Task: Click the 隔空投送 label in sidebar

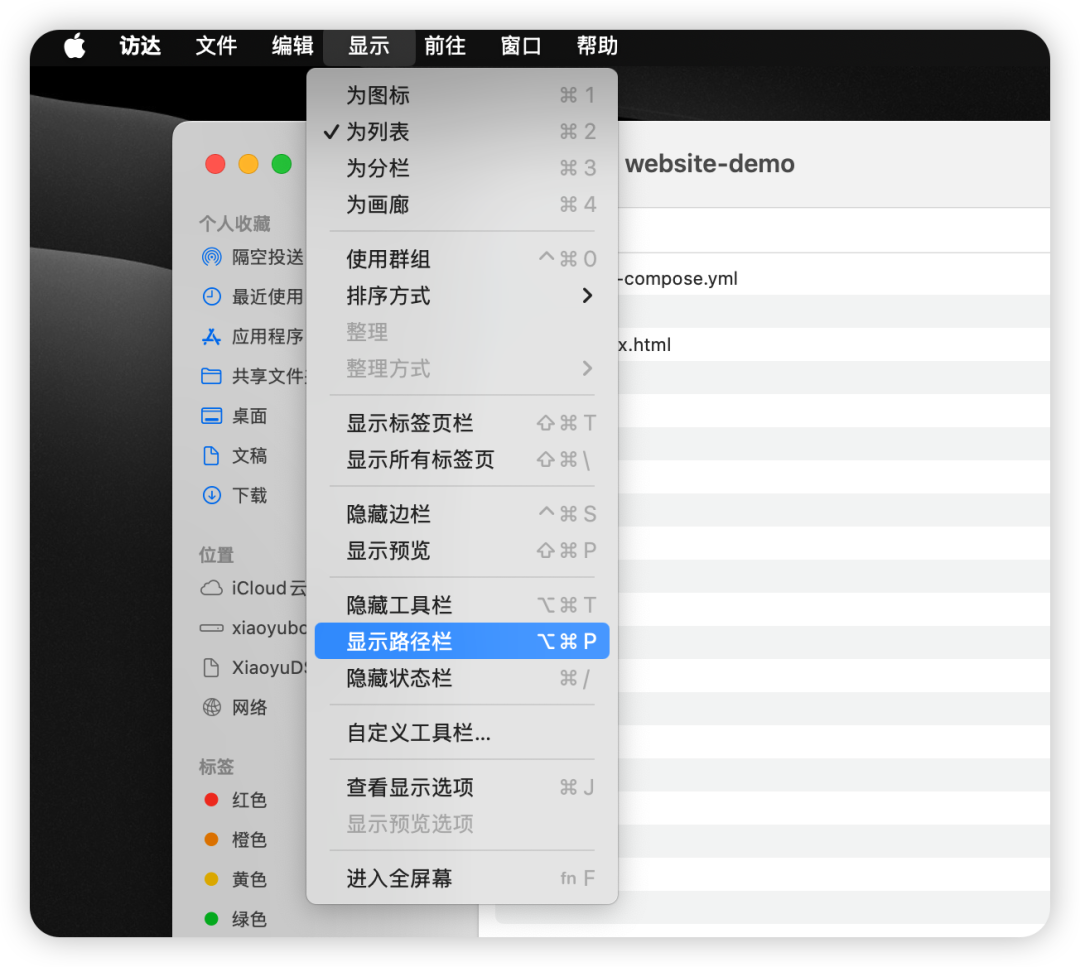Action: [x=268, y=258]
